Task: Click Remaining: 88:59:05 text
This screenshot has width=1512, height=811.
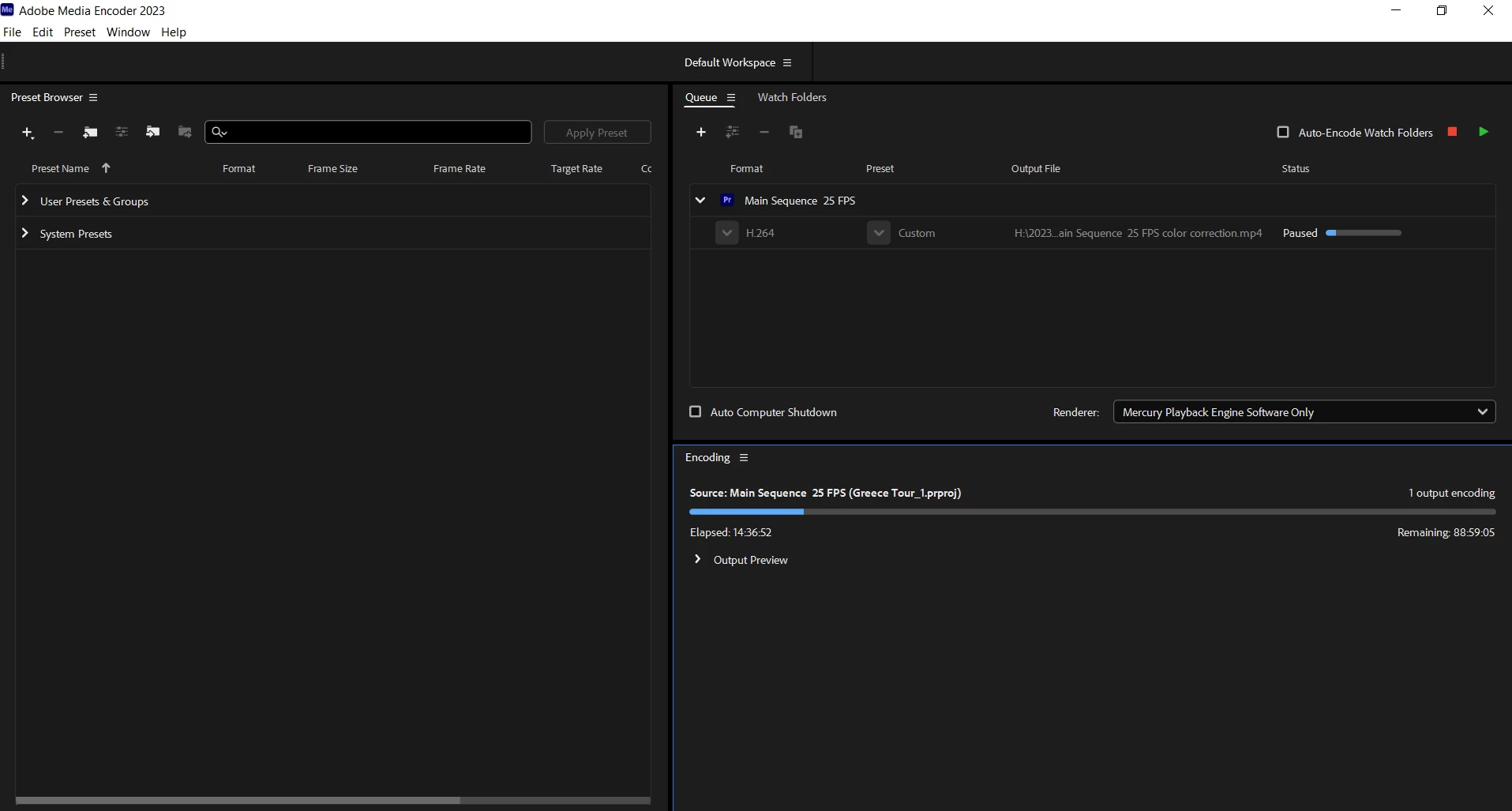Action: click(1446, 532)
